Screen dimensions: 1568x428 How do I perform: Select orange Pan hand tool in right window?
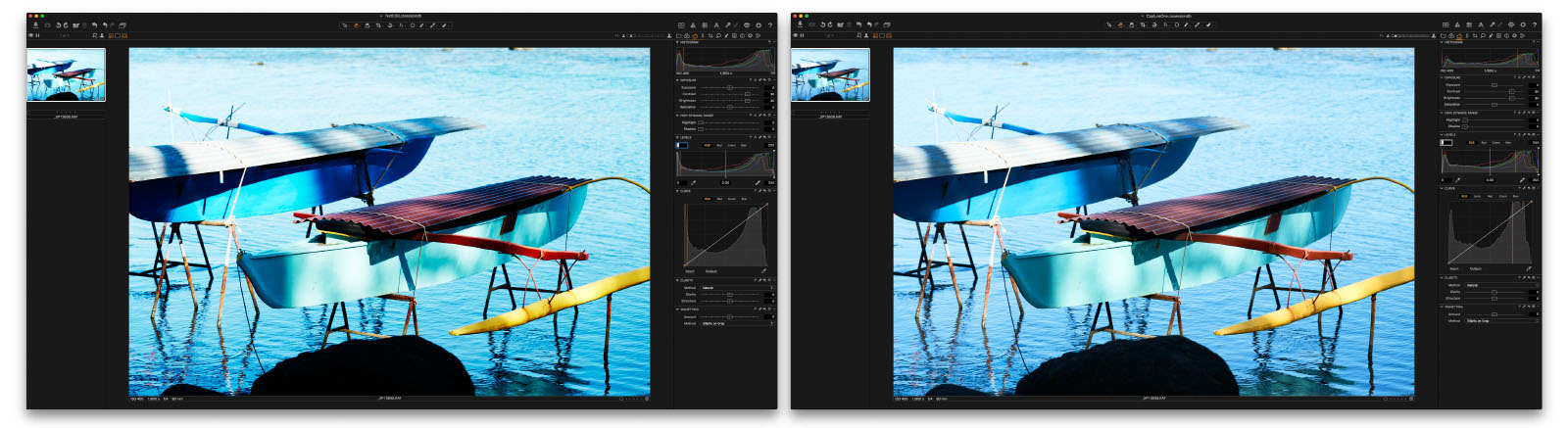point(1120,25)
